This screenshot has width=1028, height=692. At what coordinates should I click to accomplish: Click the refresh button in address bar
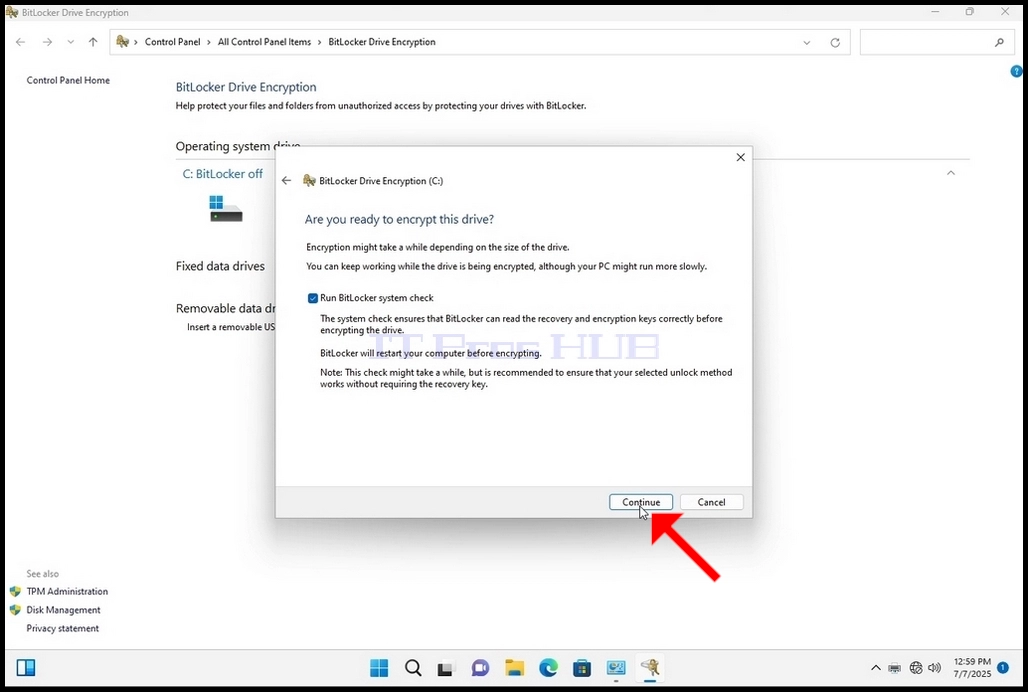[835, 43]
